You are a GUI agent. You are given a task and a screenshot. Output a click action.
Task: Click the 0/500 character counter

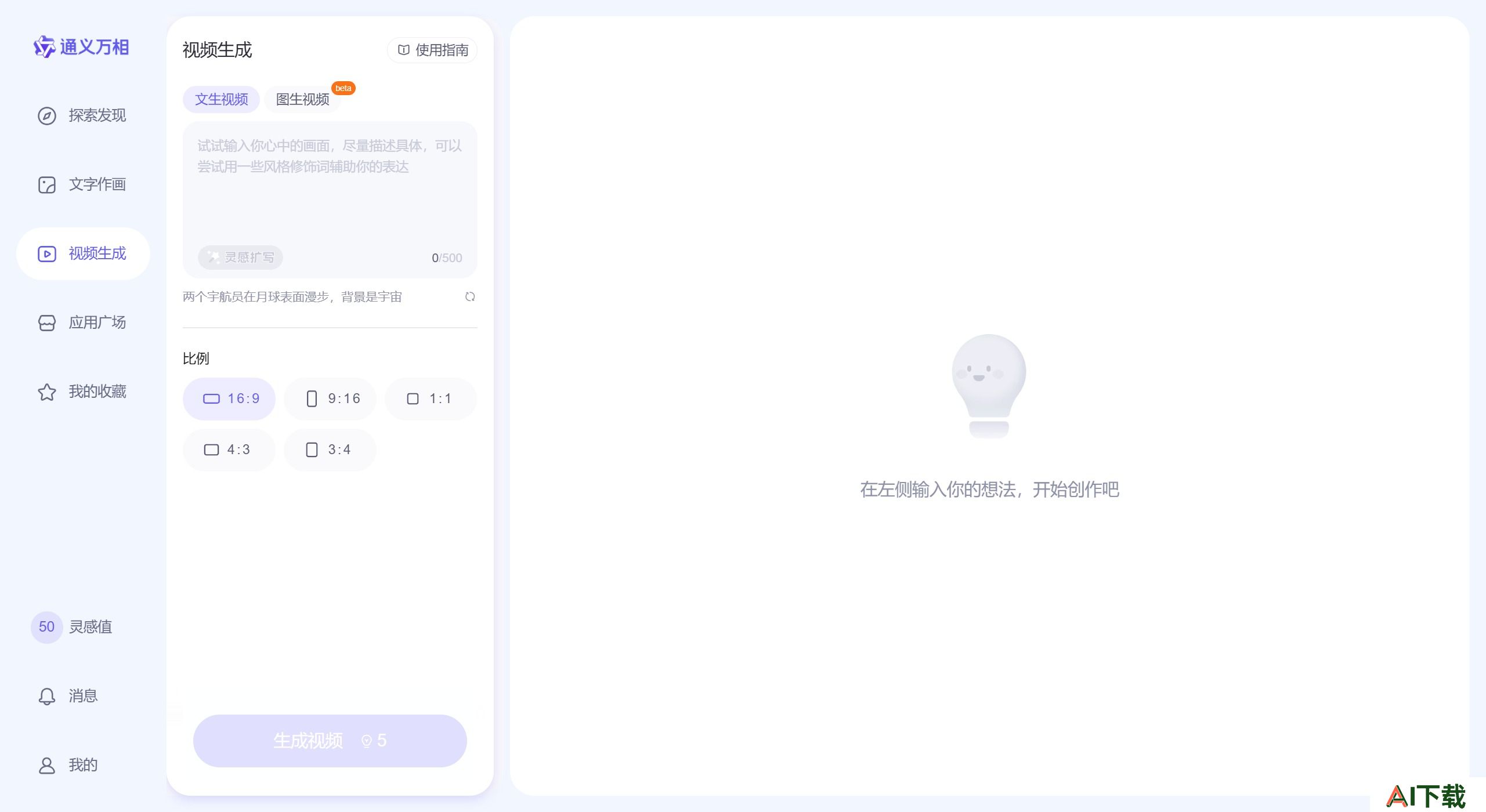(447, 258)
